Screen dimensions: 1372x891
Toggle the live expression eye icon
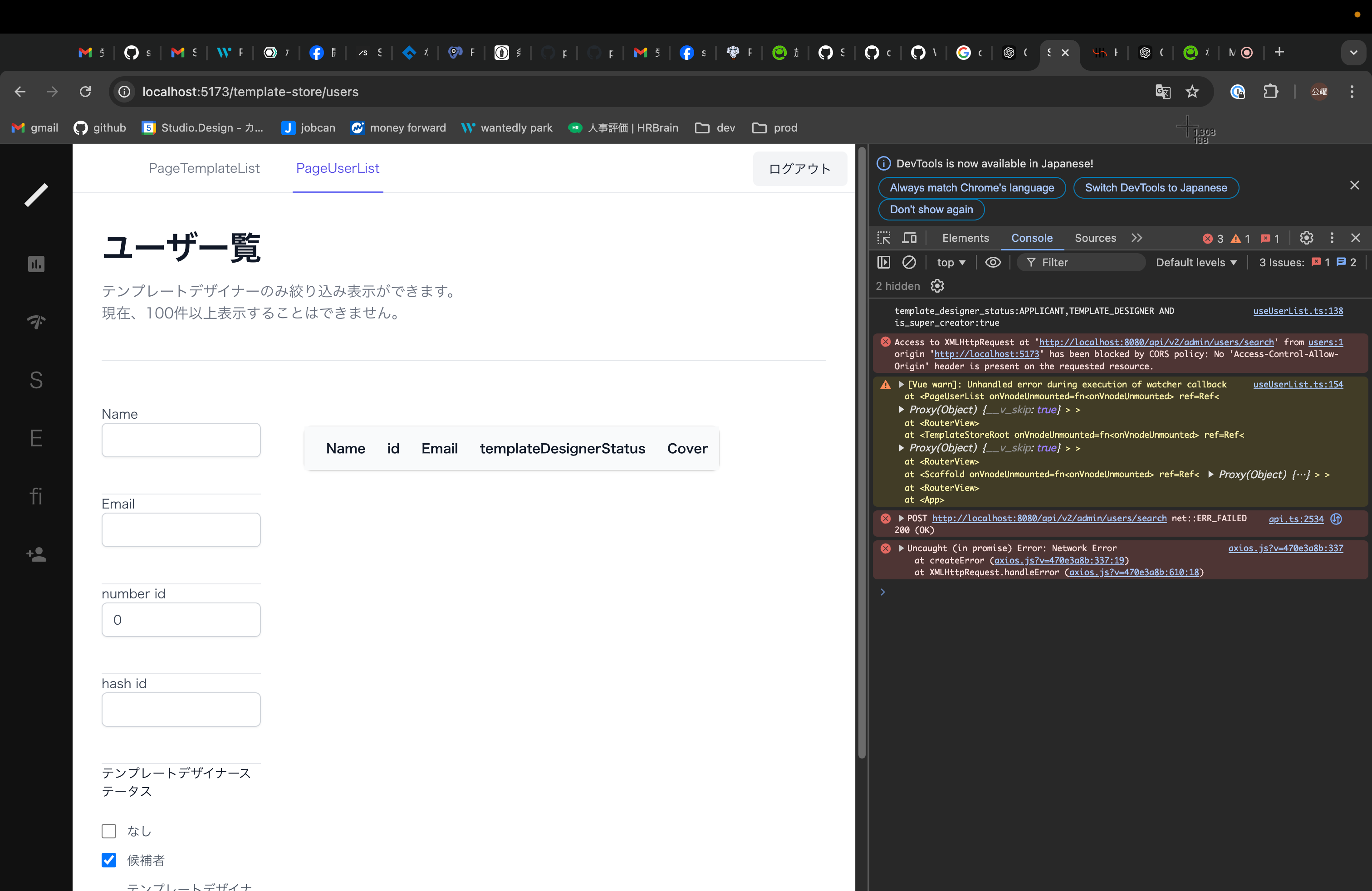[x=993, y=262]
